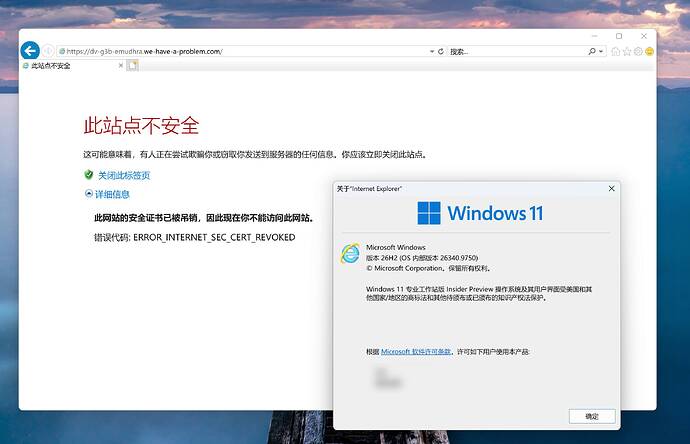Open the search provider dropdown arrow

click(x=601, y=51)
